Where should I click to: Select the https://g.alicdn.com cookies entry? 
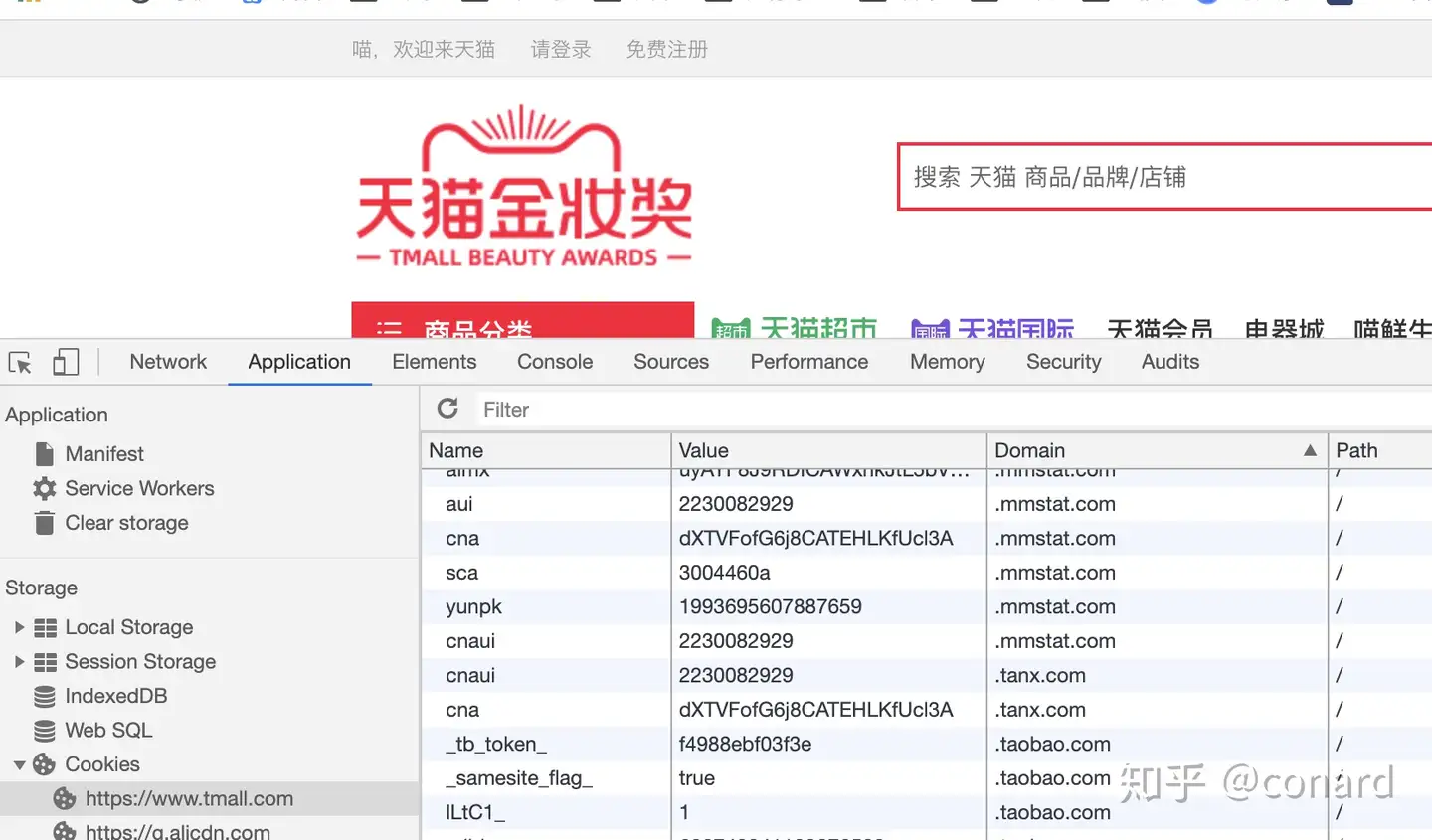178,831
